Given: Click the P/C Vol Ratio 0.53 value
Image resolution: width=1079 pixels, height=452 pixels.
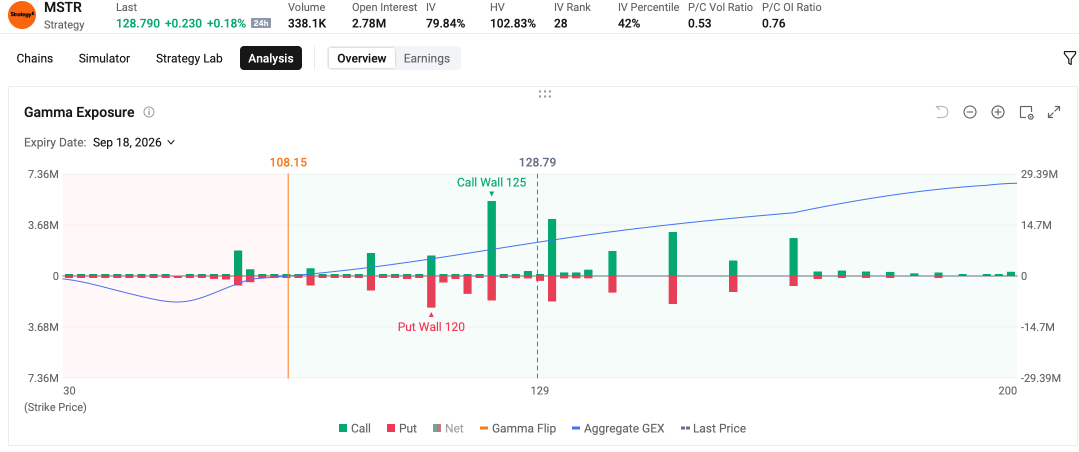Looking at the screenshot, I should tap(699, 23).
